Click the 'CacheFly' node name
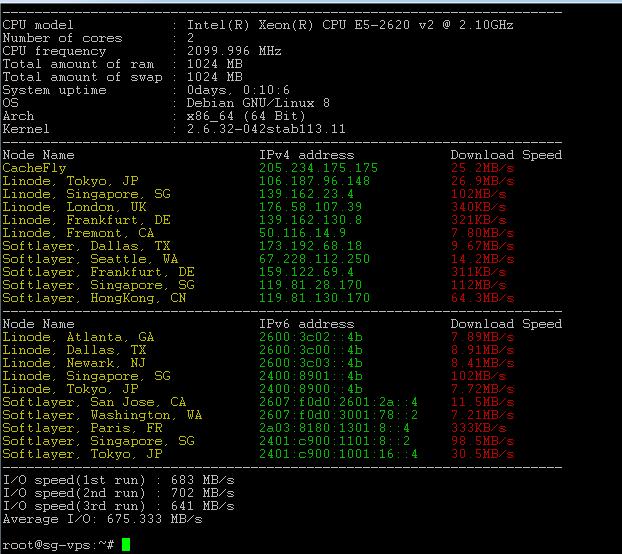Image resolution: width=622 pixels, height=554 pixels. [x=35, y=168]
